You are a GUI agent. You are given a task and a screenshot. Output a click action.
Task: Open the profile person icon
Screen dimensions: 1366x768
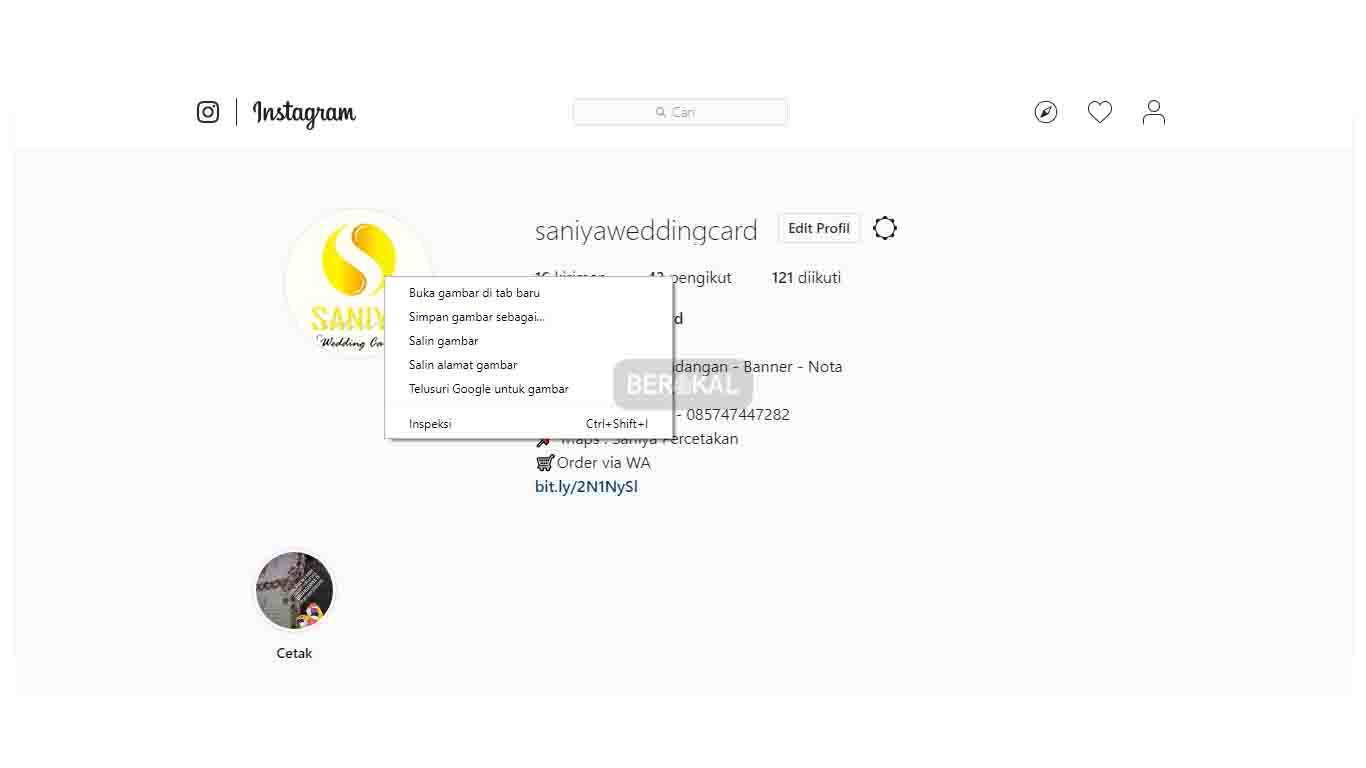pyautogui.click(x=1154, y=112)
